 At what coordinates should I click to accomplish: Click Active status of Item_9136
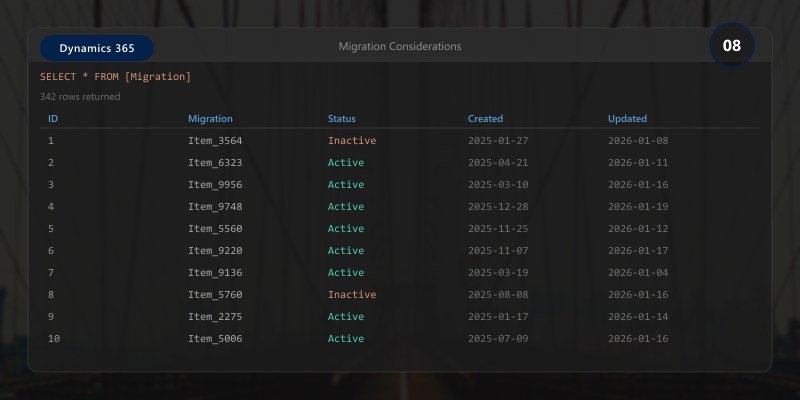(x=346, y=272)
